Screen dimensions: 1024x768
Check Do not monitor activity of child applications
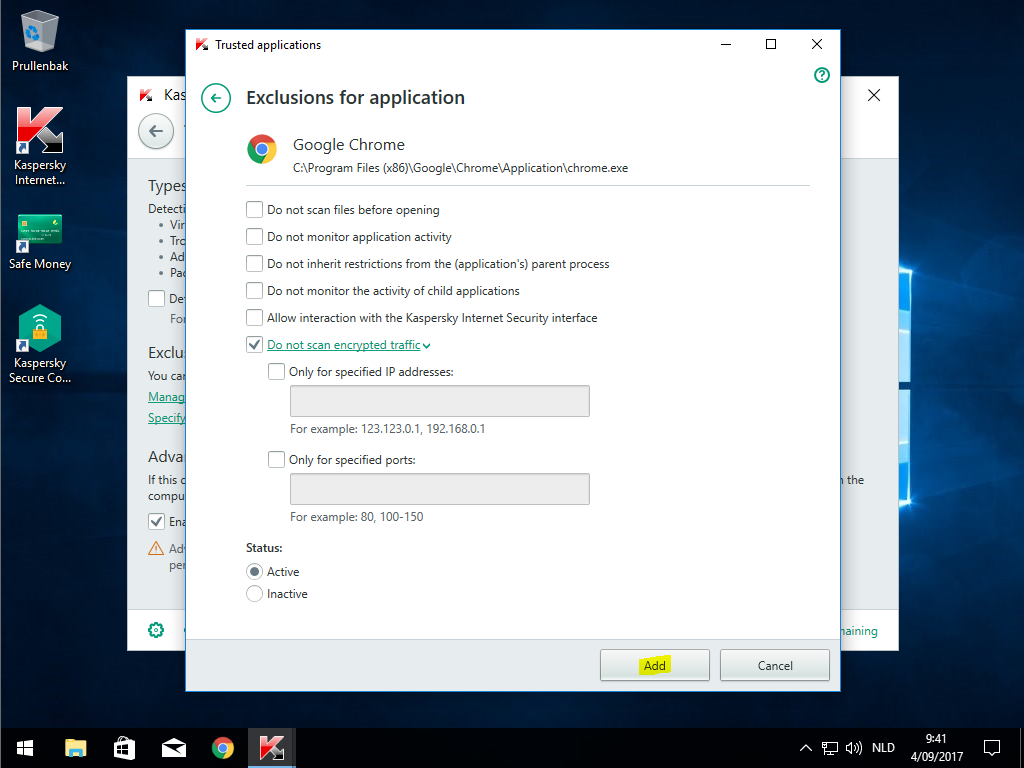point(254,290)
